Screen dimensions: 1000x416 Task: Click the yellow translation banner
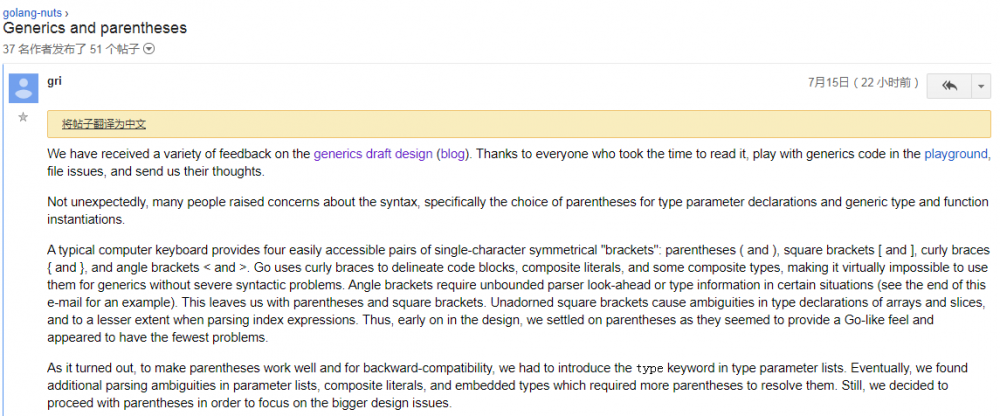518,124
